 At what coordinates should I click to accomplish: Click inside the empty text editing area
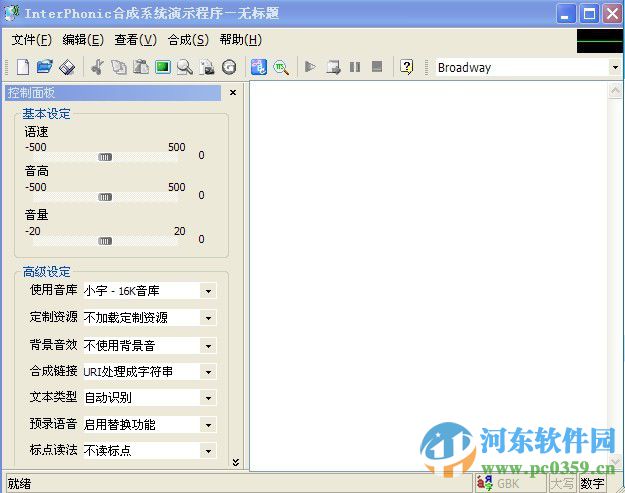[x=429, y=276]
